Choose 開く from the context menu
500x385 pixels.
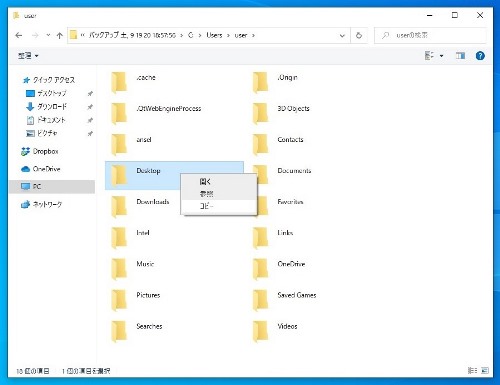click(x=219, y=182)
